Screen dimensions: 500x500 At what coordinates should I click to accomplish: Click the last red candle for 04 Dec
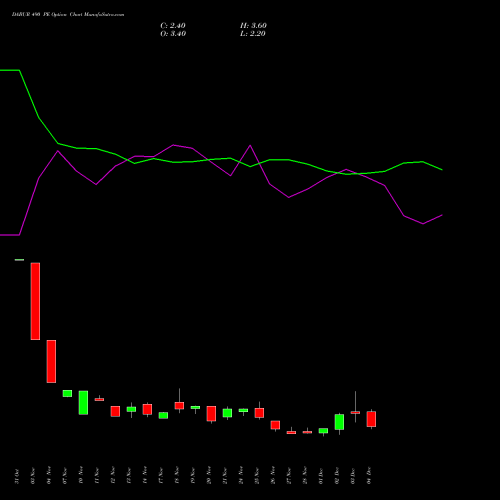click(371, 419)
